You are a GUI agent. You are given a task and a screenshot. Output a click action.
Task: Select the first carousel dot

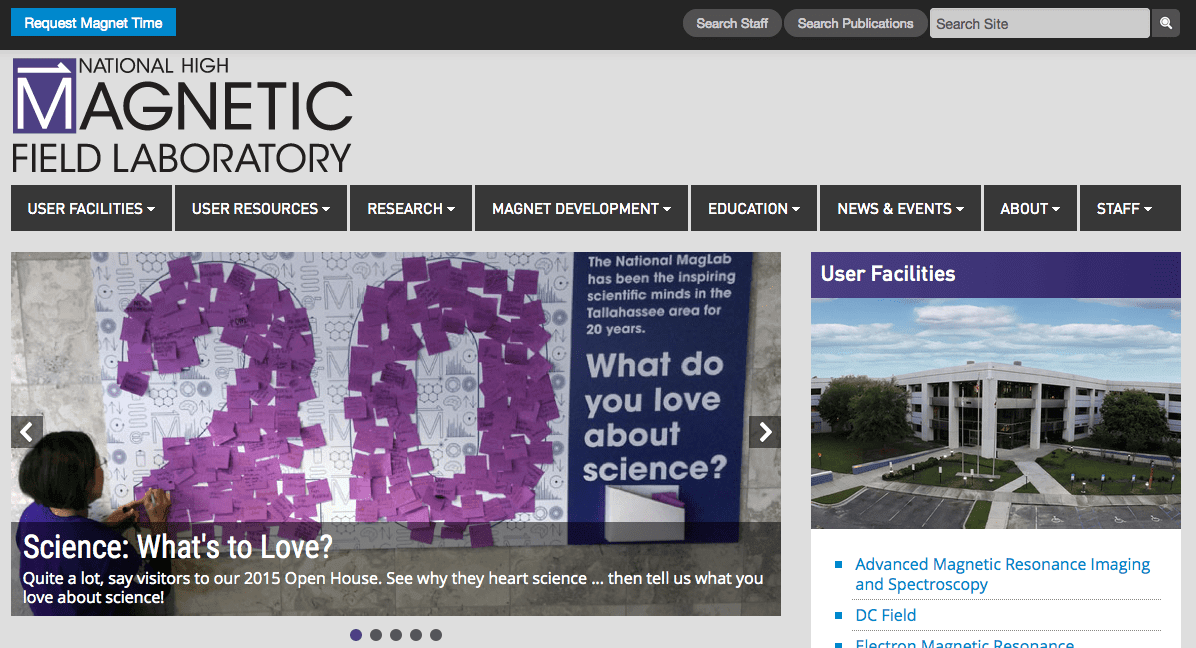(356, 635)
